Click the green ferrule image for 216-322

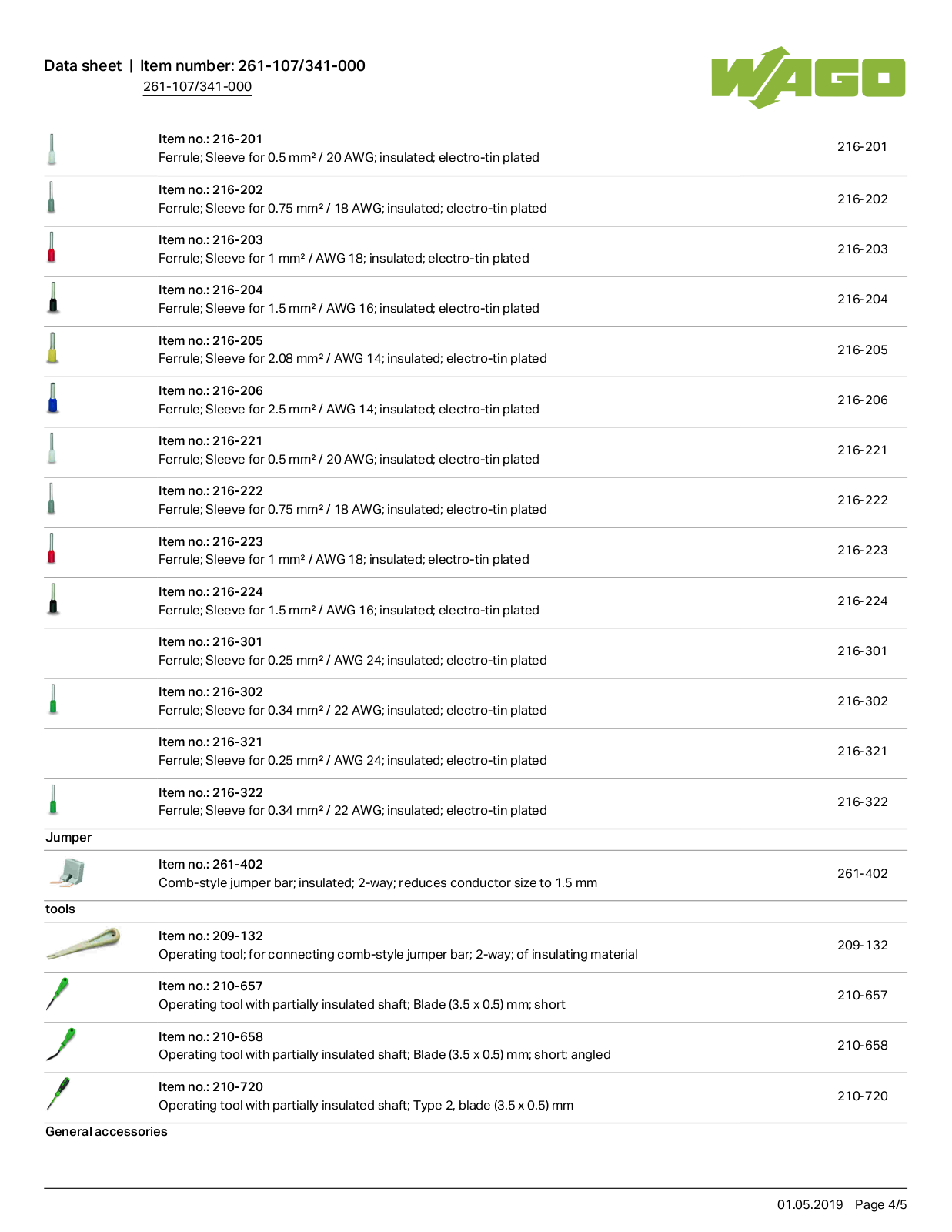pos(53,799)
